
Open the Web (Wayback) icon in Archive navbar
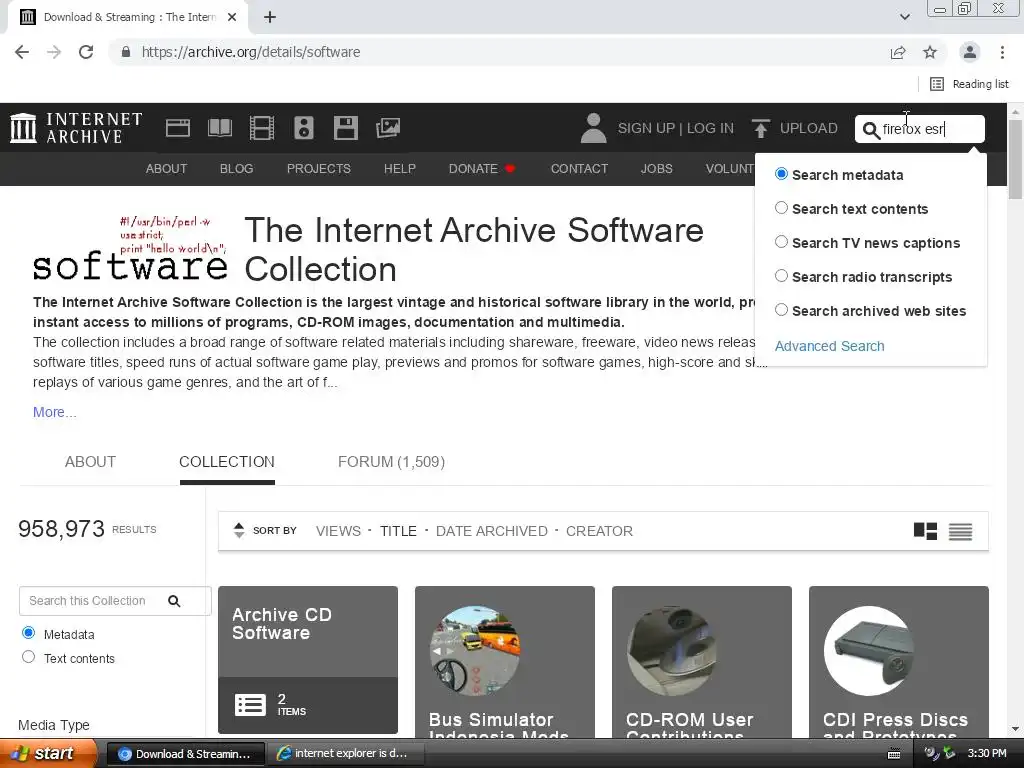[x=178, y=128]
